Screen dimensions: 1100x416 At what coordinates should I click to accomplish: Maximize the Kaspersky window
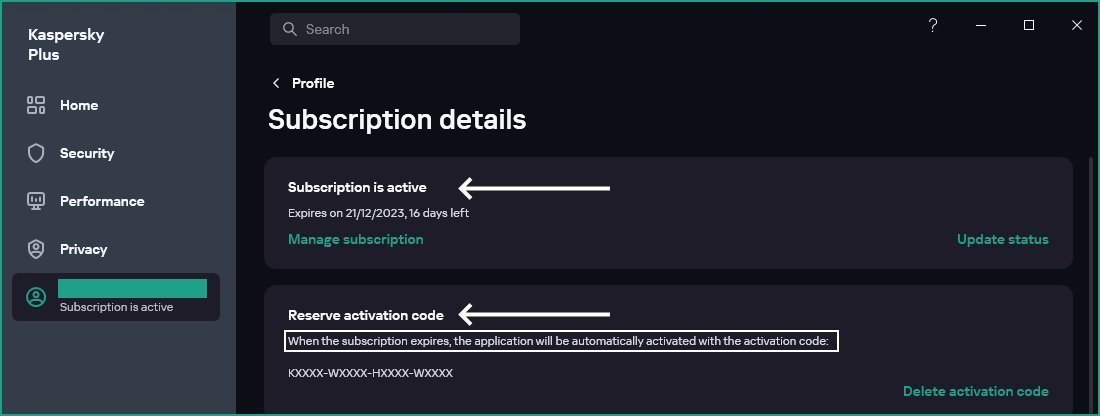1029,26
